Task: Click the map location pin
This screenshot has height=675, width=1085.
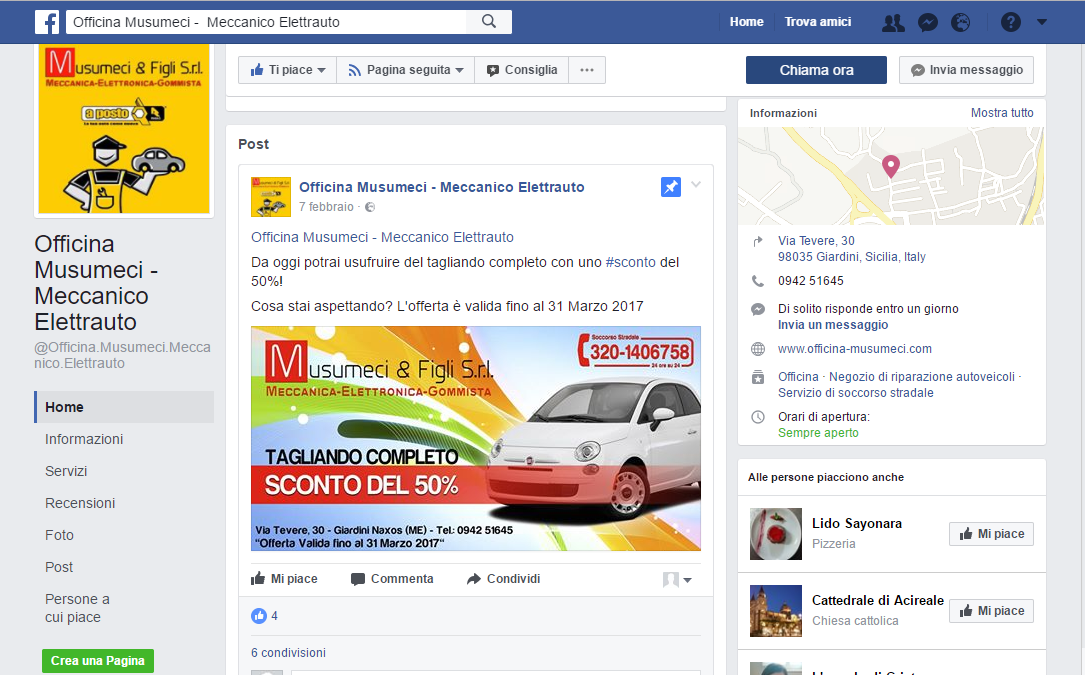Action: [x=891, y=166]
